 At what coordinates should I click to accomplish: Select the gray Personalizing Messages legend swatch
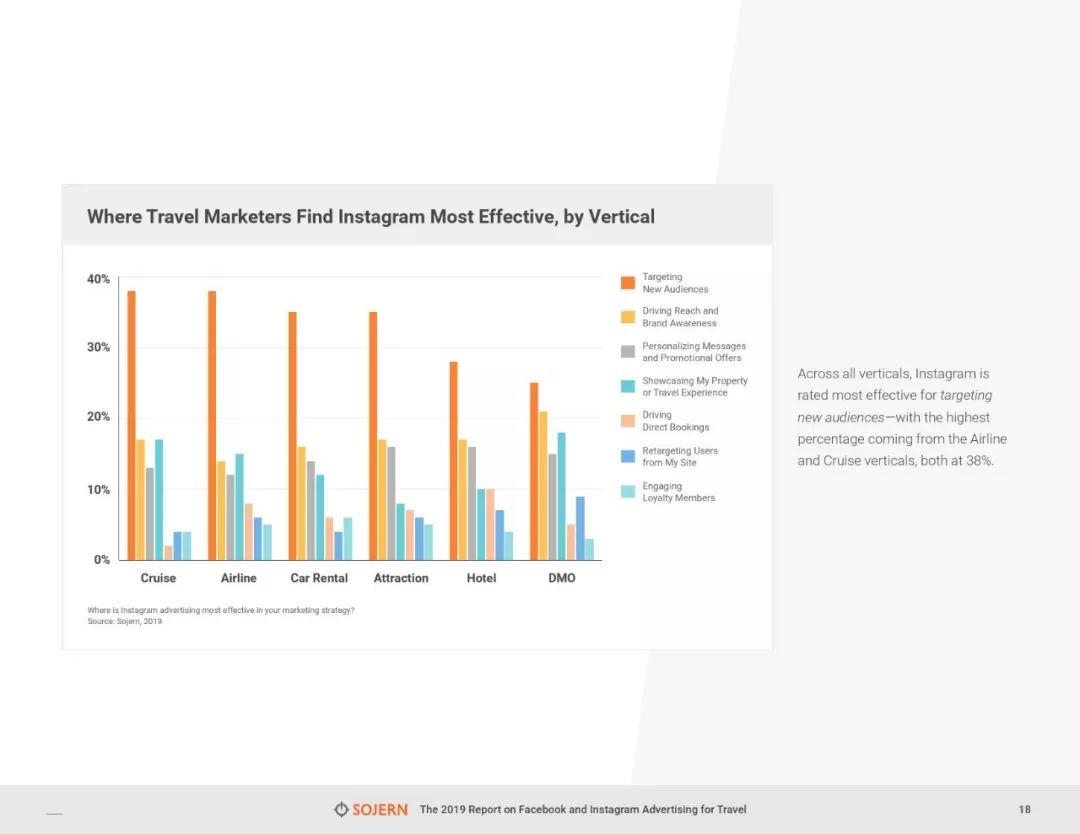(x=627, y=351)
